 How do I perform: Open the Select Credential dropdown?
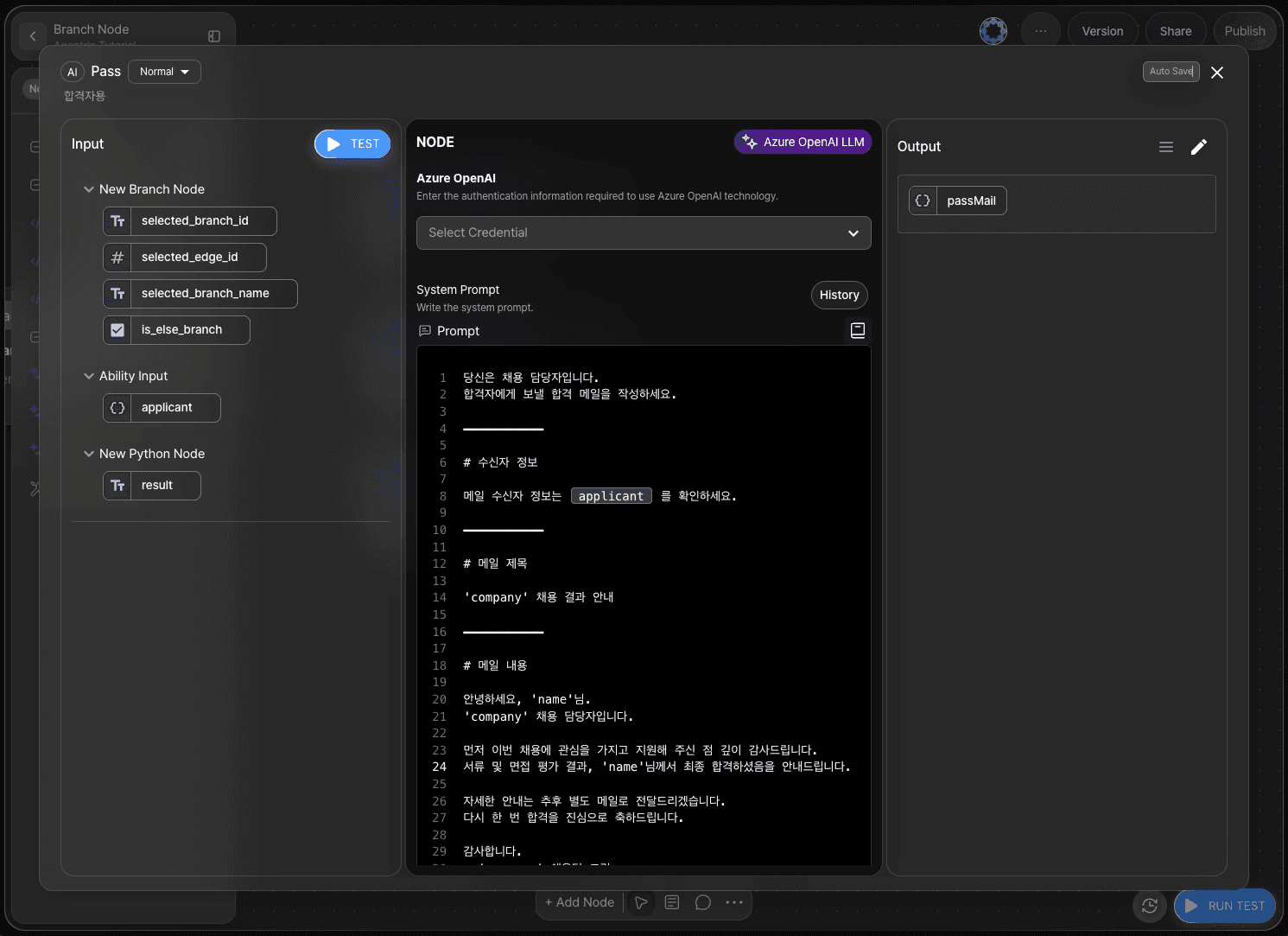[644, 232]
